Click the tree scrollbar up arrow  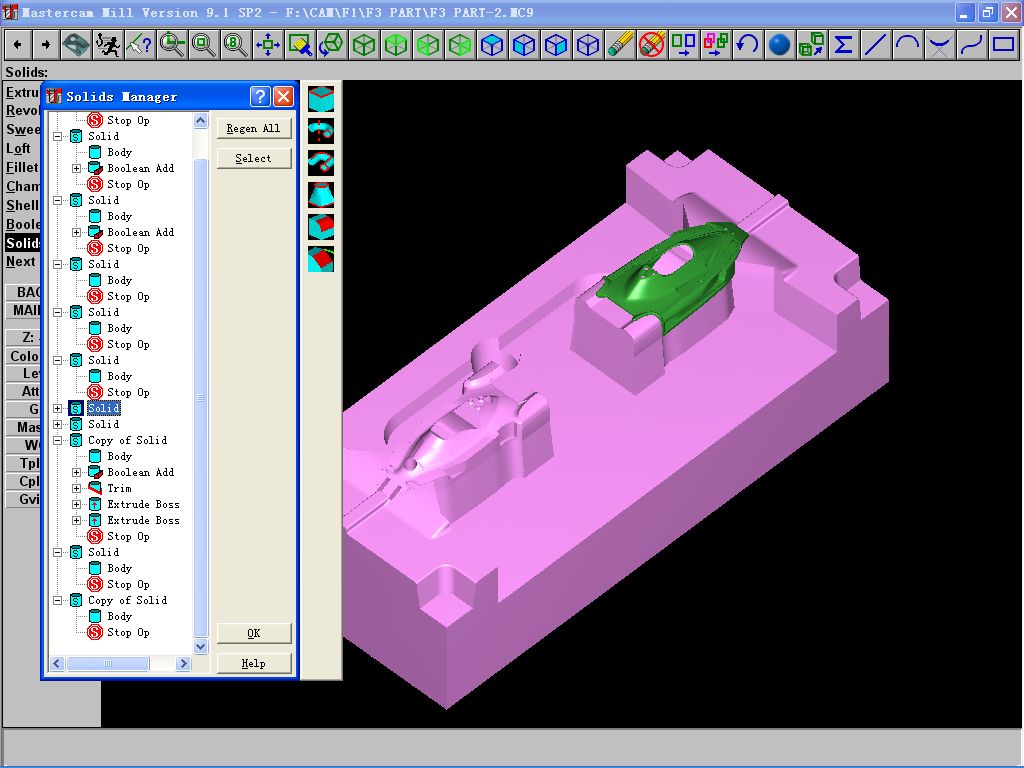pos(200,120)
